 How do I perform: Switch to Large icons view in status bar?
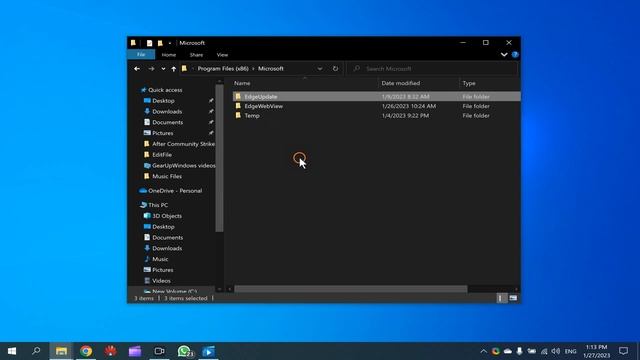[513, 298]
